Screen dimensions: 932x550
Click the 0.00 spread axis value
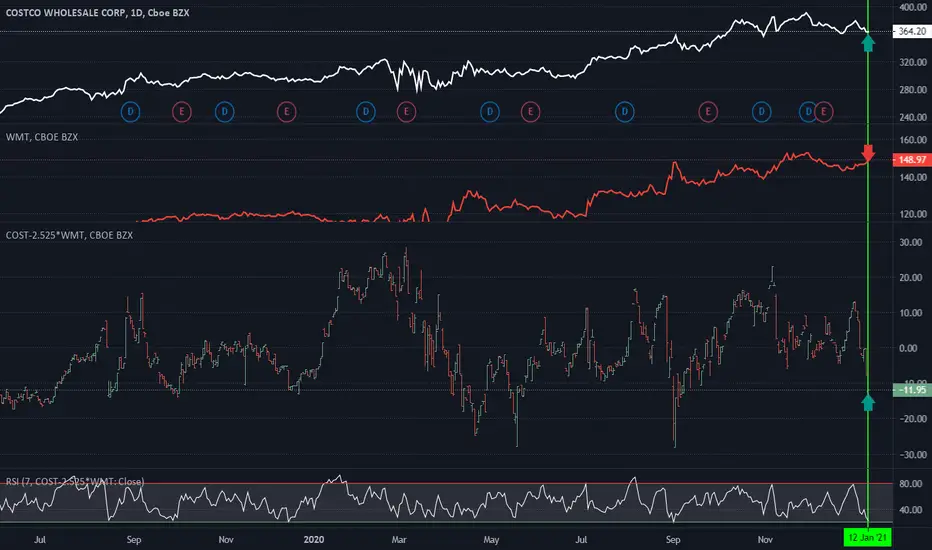pos(909,348)
